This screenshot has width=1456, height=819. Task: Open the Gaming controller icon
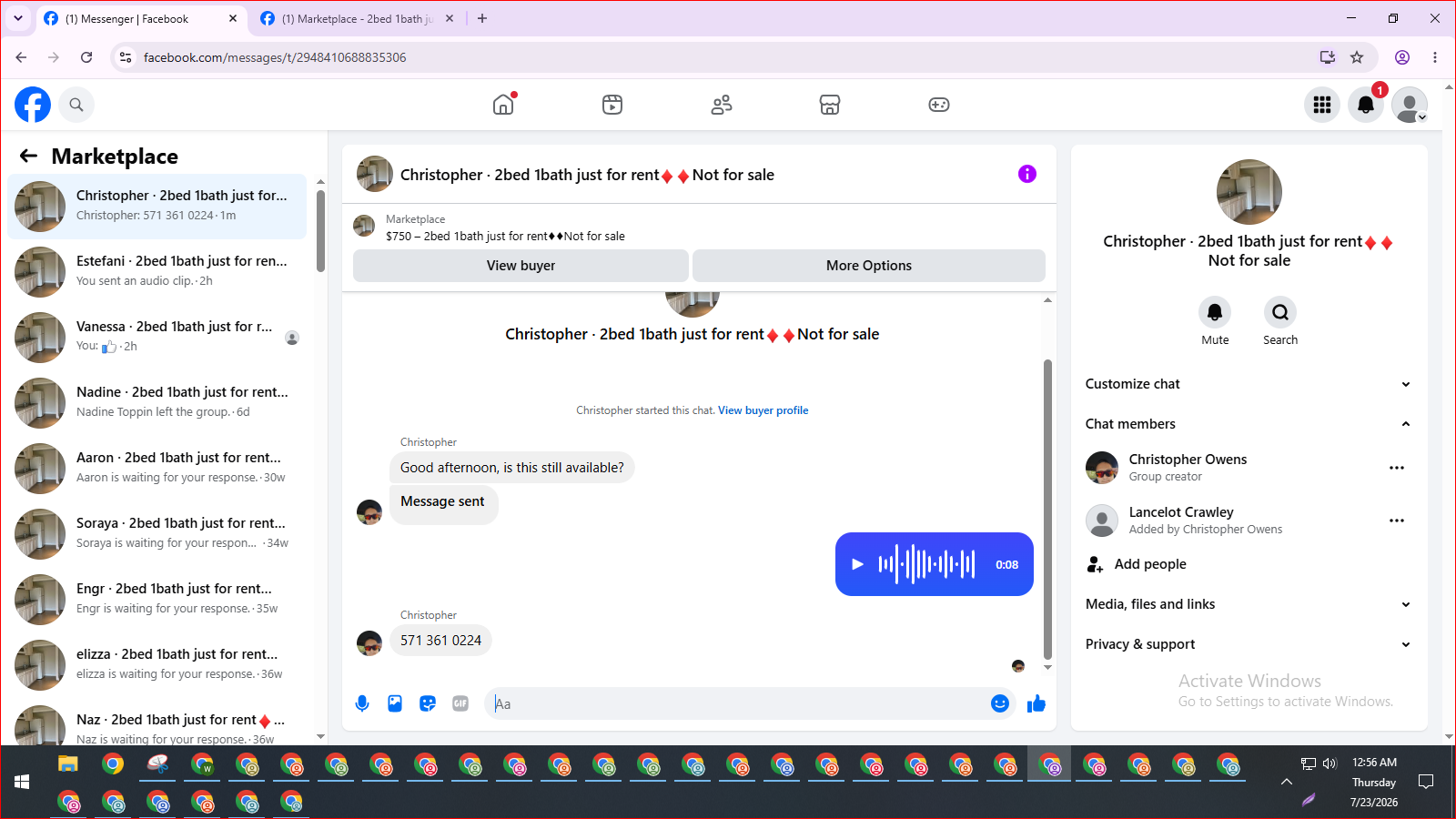(x=939, y=105)
